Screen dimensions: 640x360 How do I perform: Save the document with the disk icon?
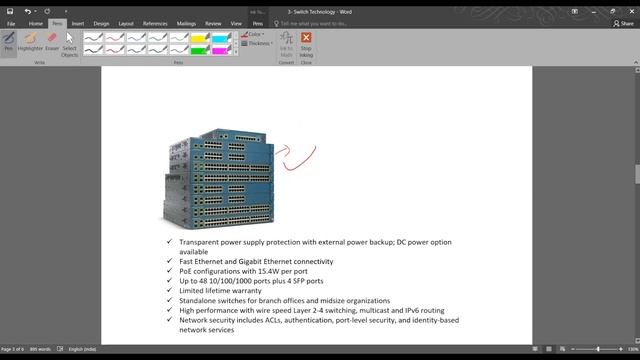click(x=10, y=11)
